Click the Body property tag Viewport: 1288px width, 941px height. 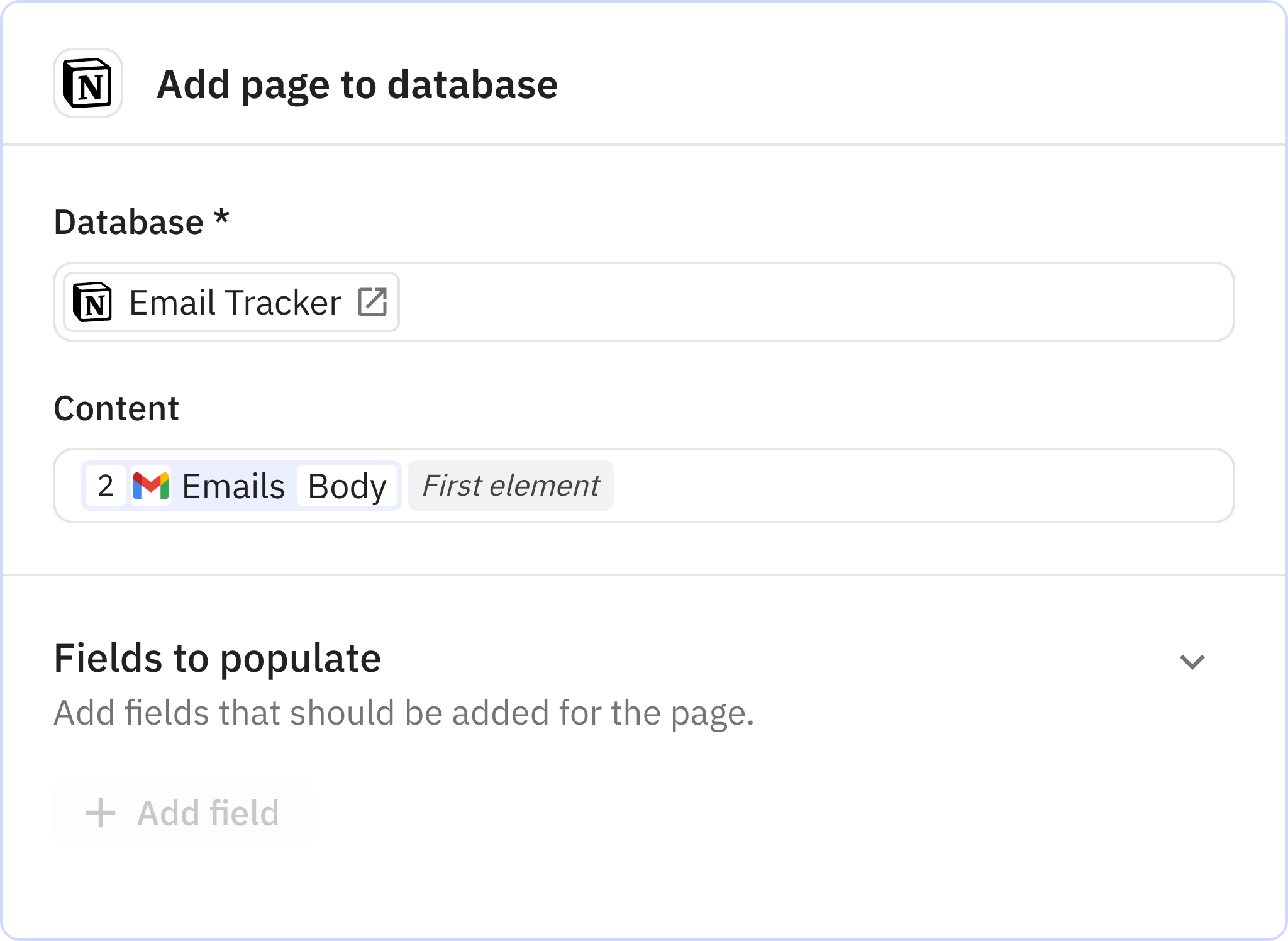[x=347, y=486]
